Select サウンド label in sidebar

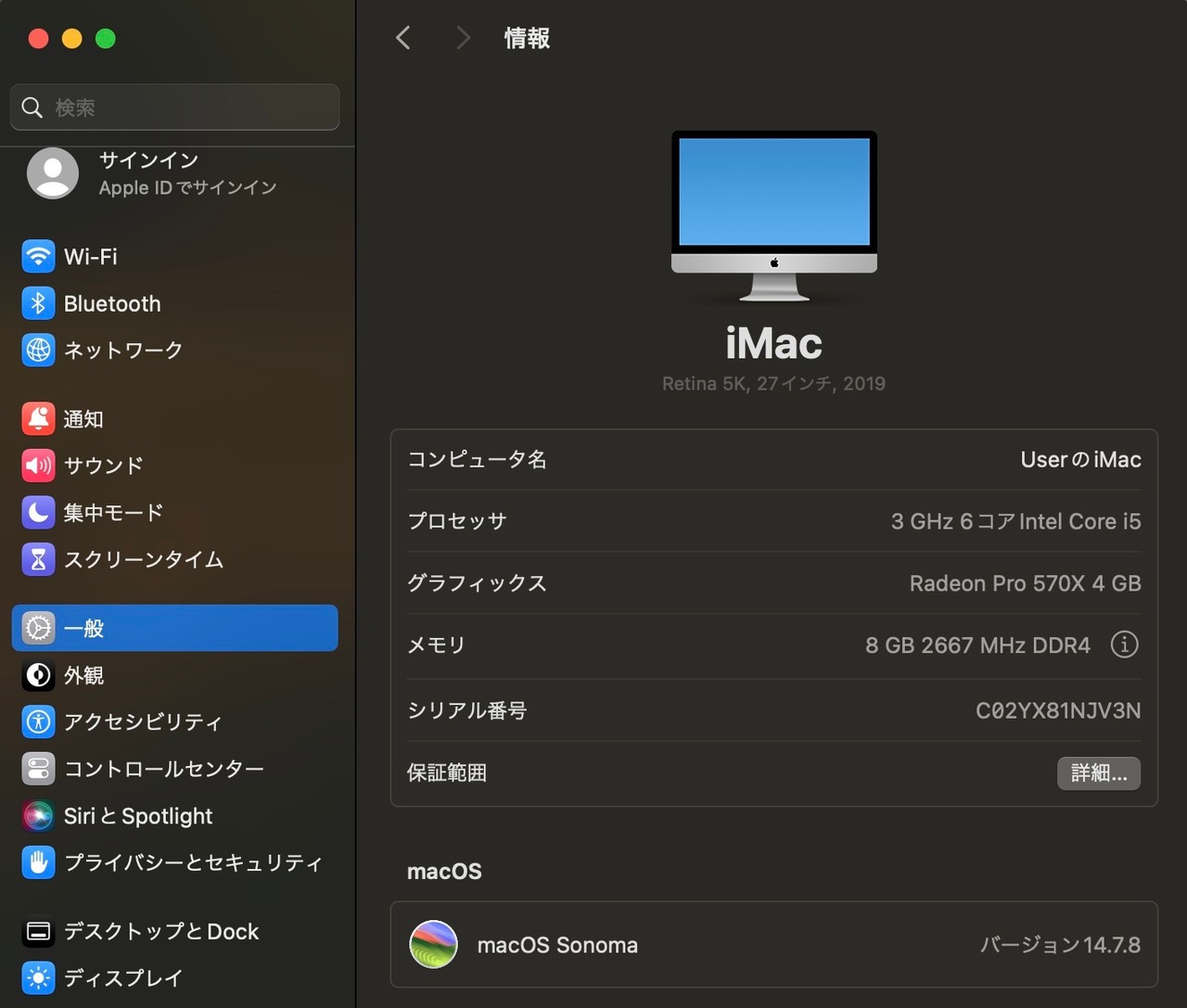(x=104, y=466)
